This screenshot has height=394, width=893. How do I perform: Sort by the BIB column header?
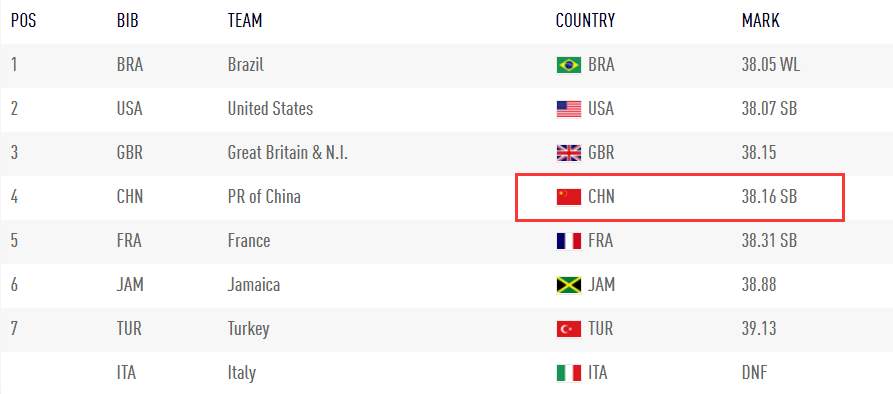coord(128,20)
